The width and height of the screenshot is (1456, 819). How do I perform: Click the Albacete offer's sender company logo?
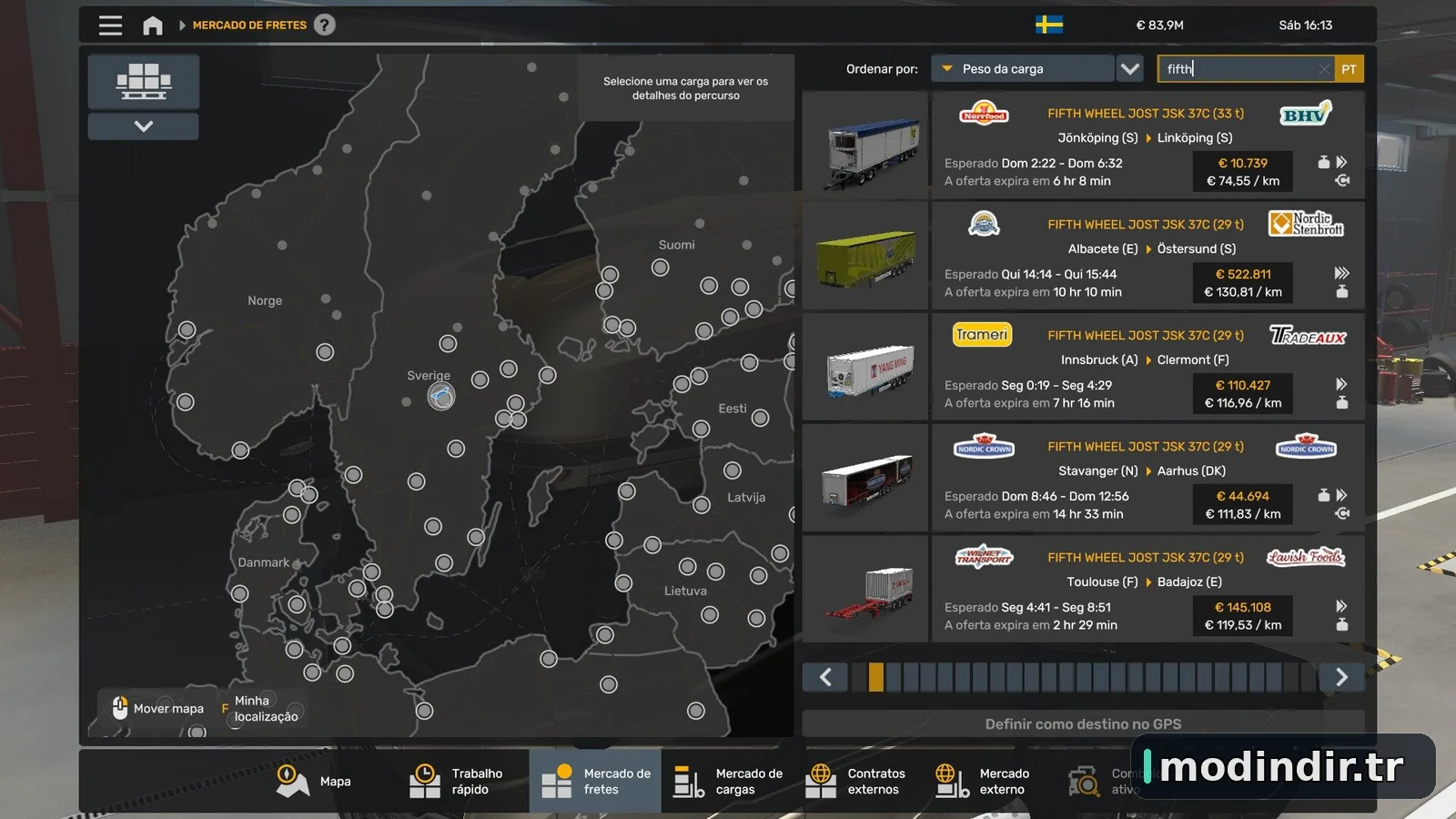click(x=984, y=223)
